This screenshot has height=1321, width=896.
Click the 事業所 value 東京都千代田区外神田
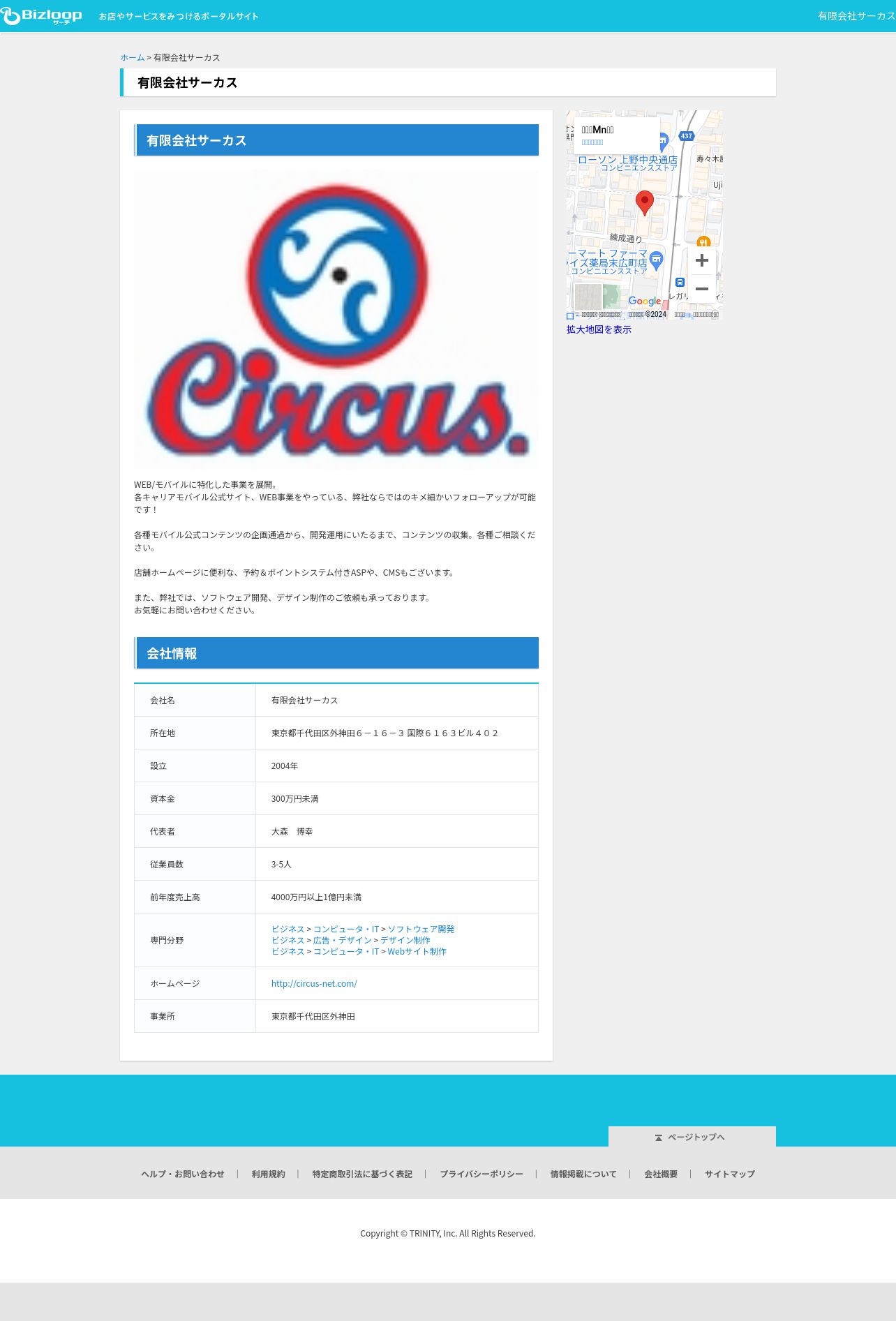[313, 1016]
